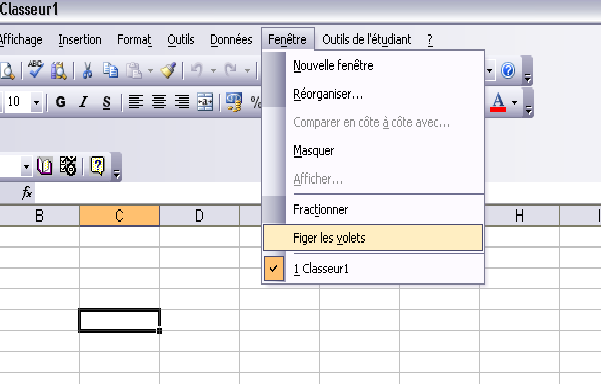Open Outils de l'étudiant menu
This screenshot has height=384, width=601.
click(366, 39)
